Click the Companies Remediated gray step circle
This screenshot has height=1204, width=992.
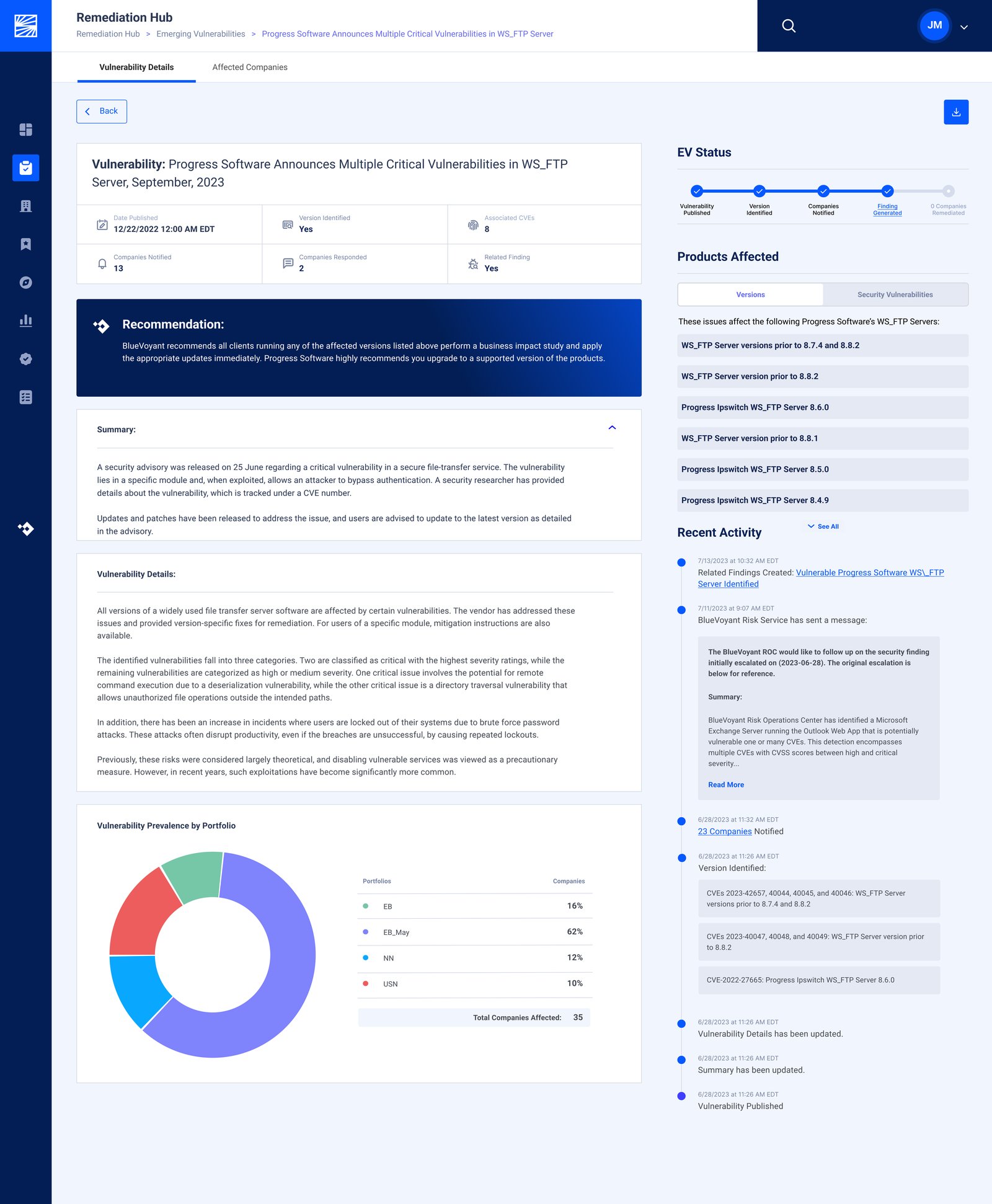pyautogui.click(x=948, y=191)
